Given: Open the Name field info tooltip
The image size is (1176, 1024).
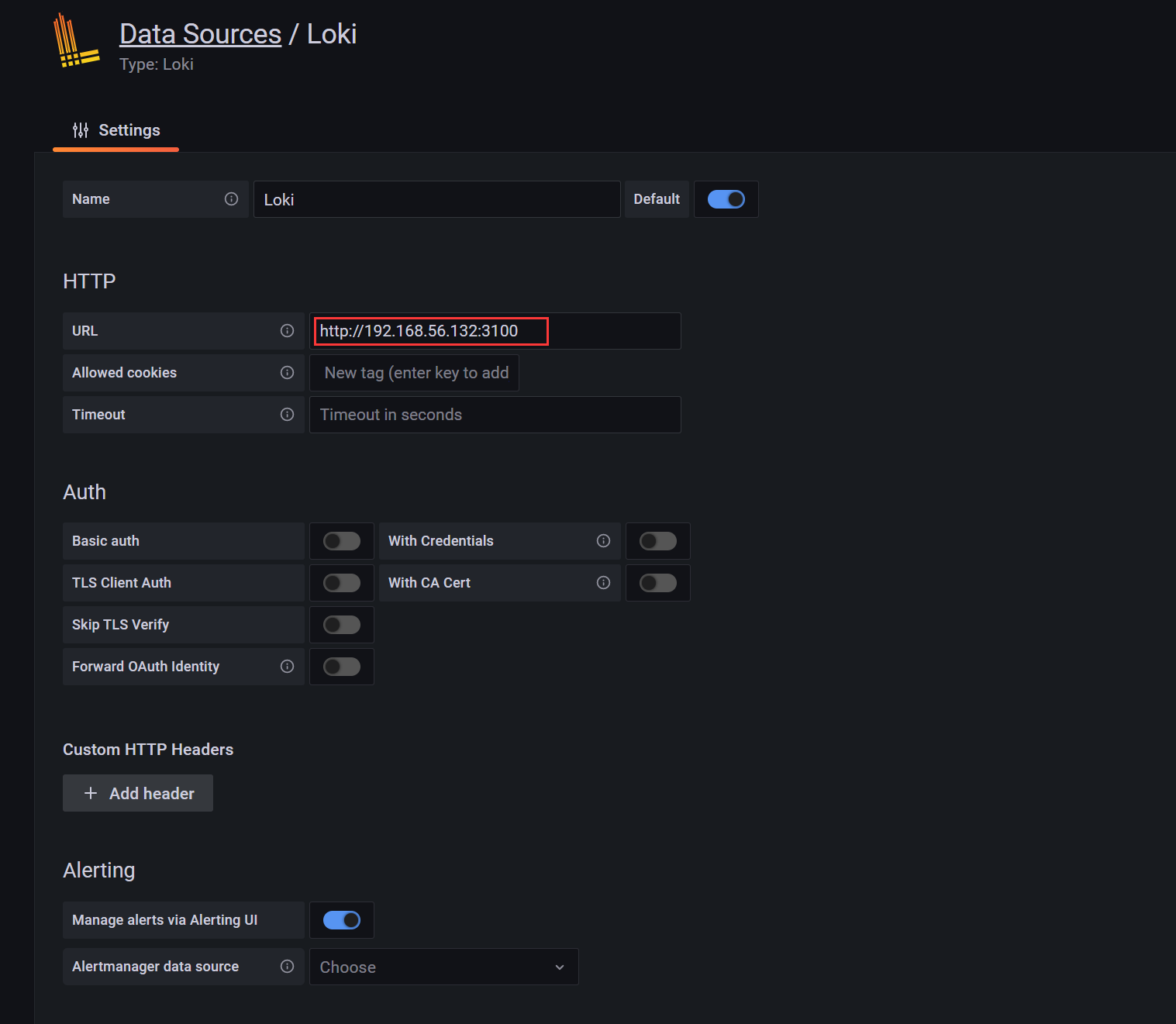Looking at the screenshot, I should (x=231, y=198).
